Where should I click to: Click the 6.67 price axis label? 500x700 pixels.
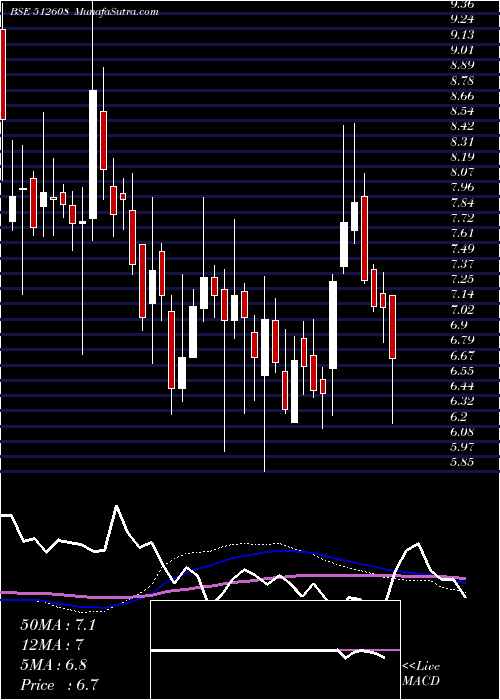click(x=462, y=356)
